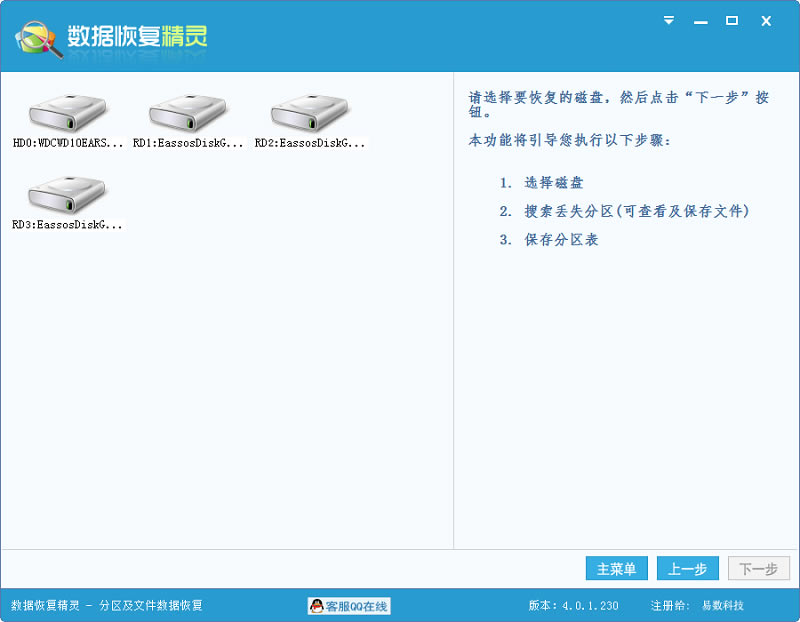
Task: Select the HD0 WDC hard disk icon
Action: pyautogui.click(x=68, y=113)
